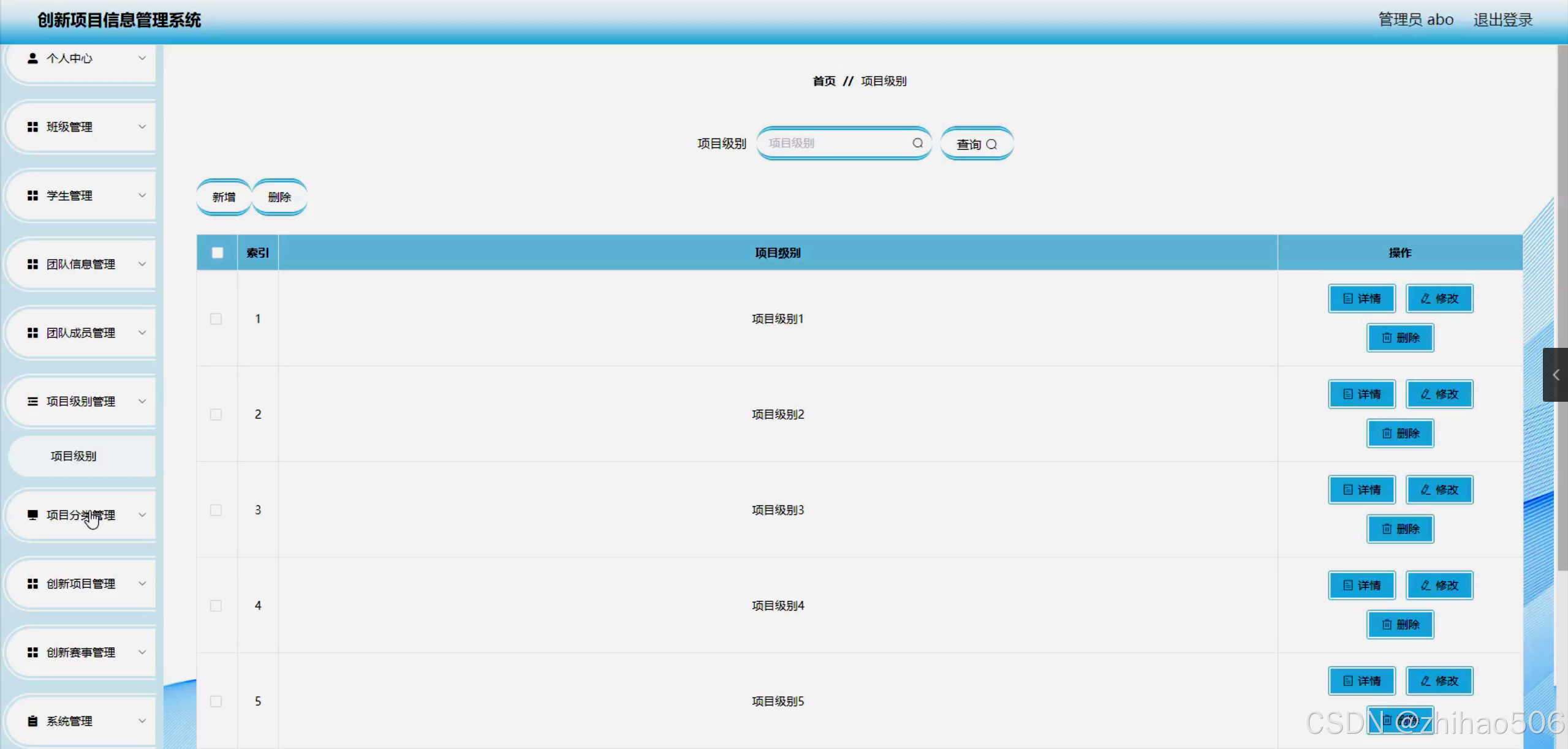Click the magnifier icon inside search box
1568x749 pixels.
click(917, 143)
